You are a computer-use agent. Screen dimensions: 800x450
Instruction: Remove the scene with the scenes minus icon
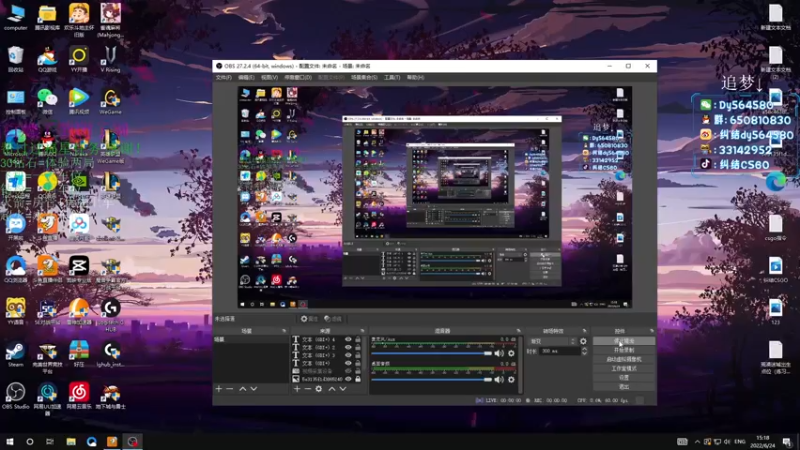click(x=230, y=389)
